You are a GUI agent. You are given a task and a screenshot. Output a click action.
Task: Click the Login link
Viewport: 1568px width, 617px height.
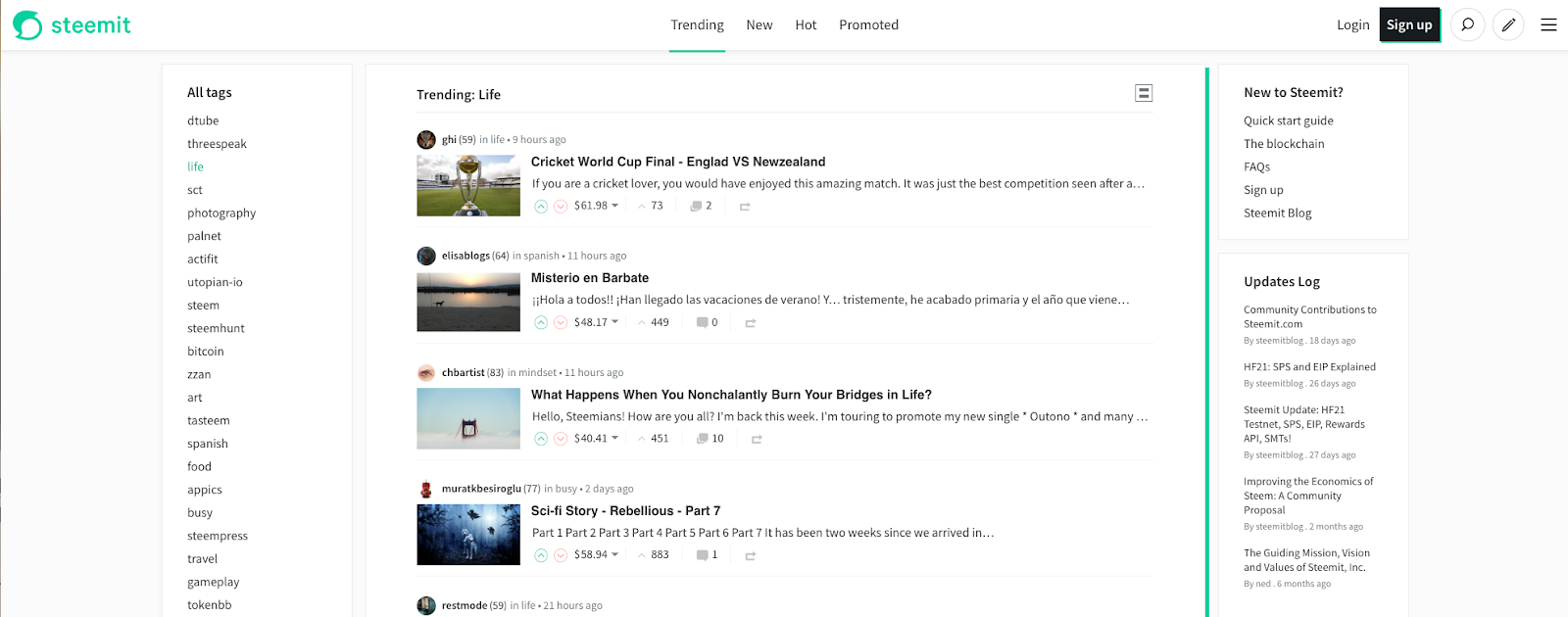pos(1352,25)
